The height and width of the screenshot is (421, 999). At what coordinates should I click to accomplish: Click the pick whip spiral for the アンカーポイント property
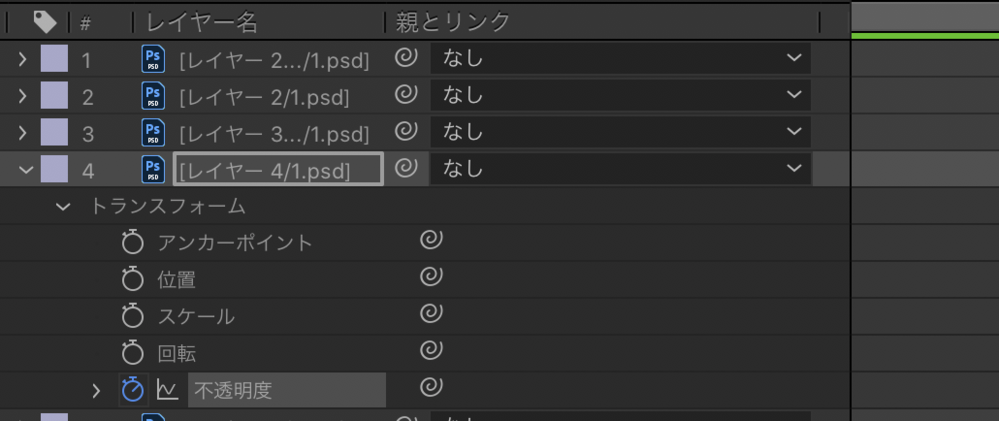click(x=431, y=240)
